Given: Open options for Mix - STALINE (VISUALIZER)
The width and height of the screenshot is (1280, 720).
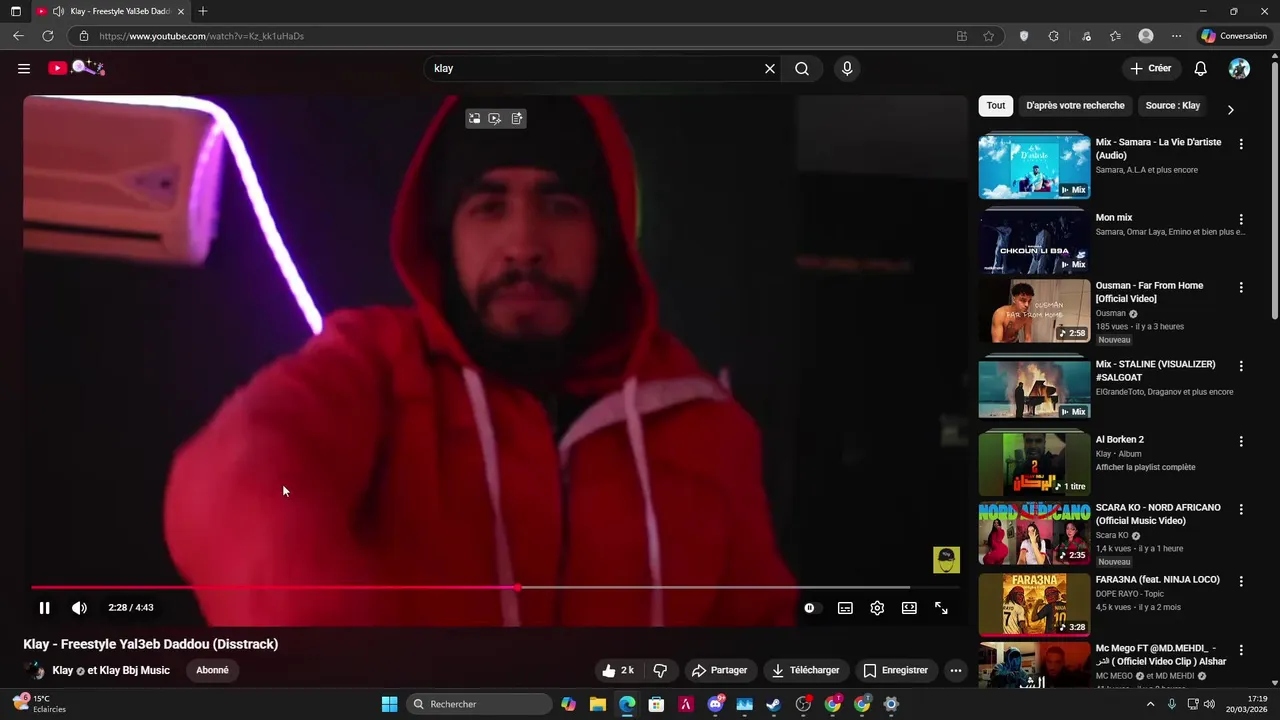Looking at the screenshot, I should [1241, 366].
